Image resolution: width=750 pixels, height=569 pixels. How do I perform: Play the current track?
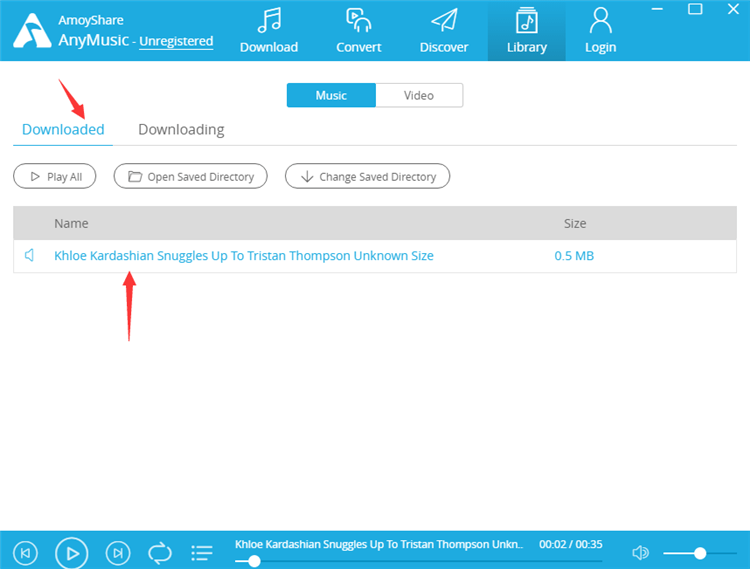pyautogui.click(x=72, y=553)
